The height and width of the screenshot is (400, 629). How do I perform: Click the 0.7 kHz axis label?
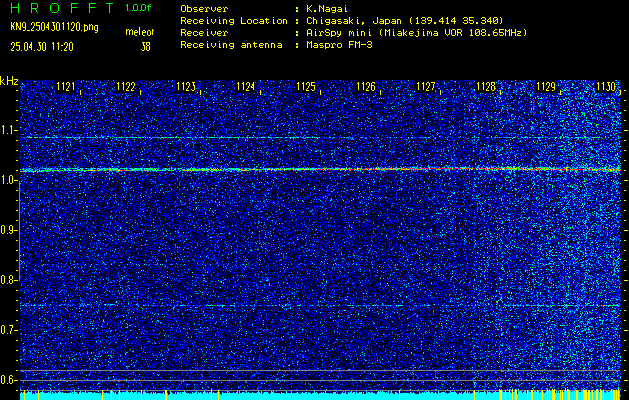coord(8,330)
